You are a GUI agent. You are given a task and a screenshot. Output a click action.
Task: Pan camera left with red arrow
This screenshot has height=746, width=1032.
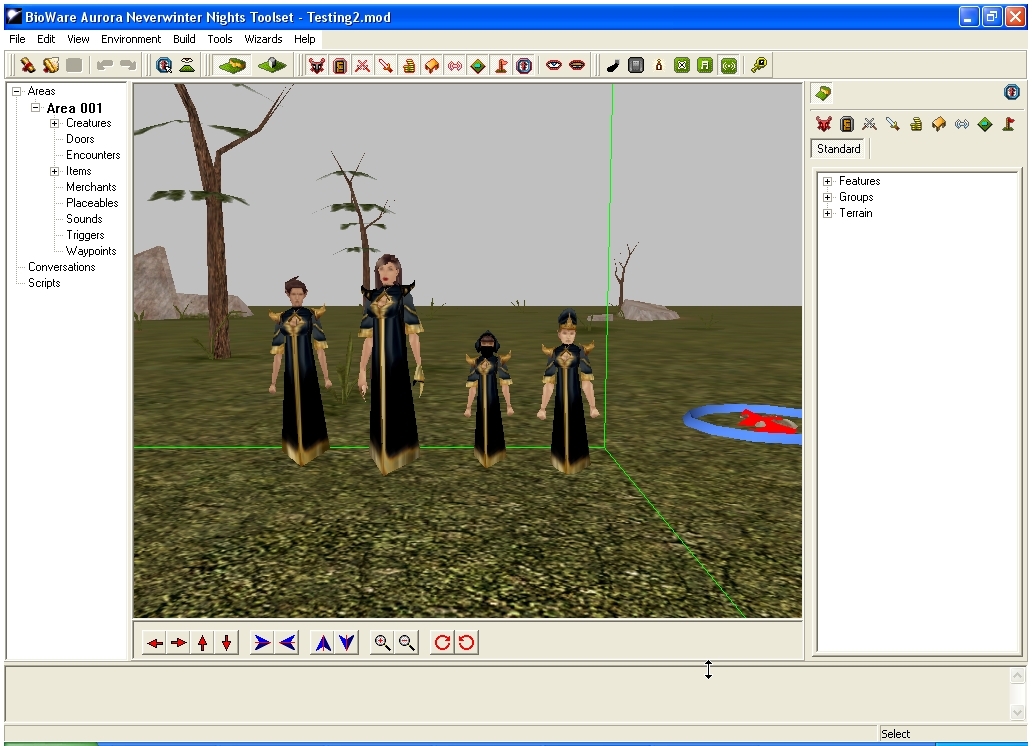[154, 643]
